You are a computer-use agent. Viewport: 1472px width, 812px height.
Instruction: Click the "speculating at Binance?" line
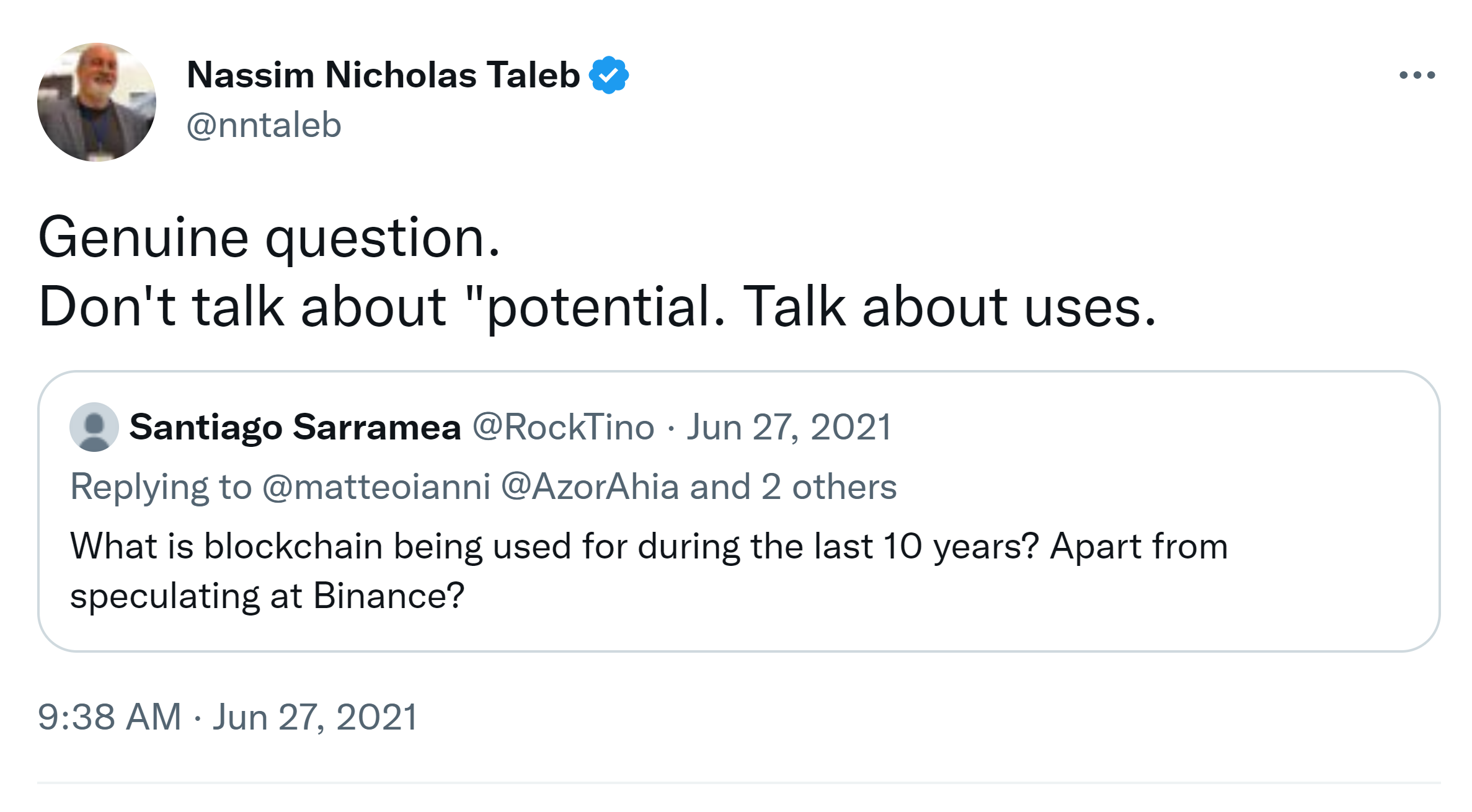click(267, 596)
